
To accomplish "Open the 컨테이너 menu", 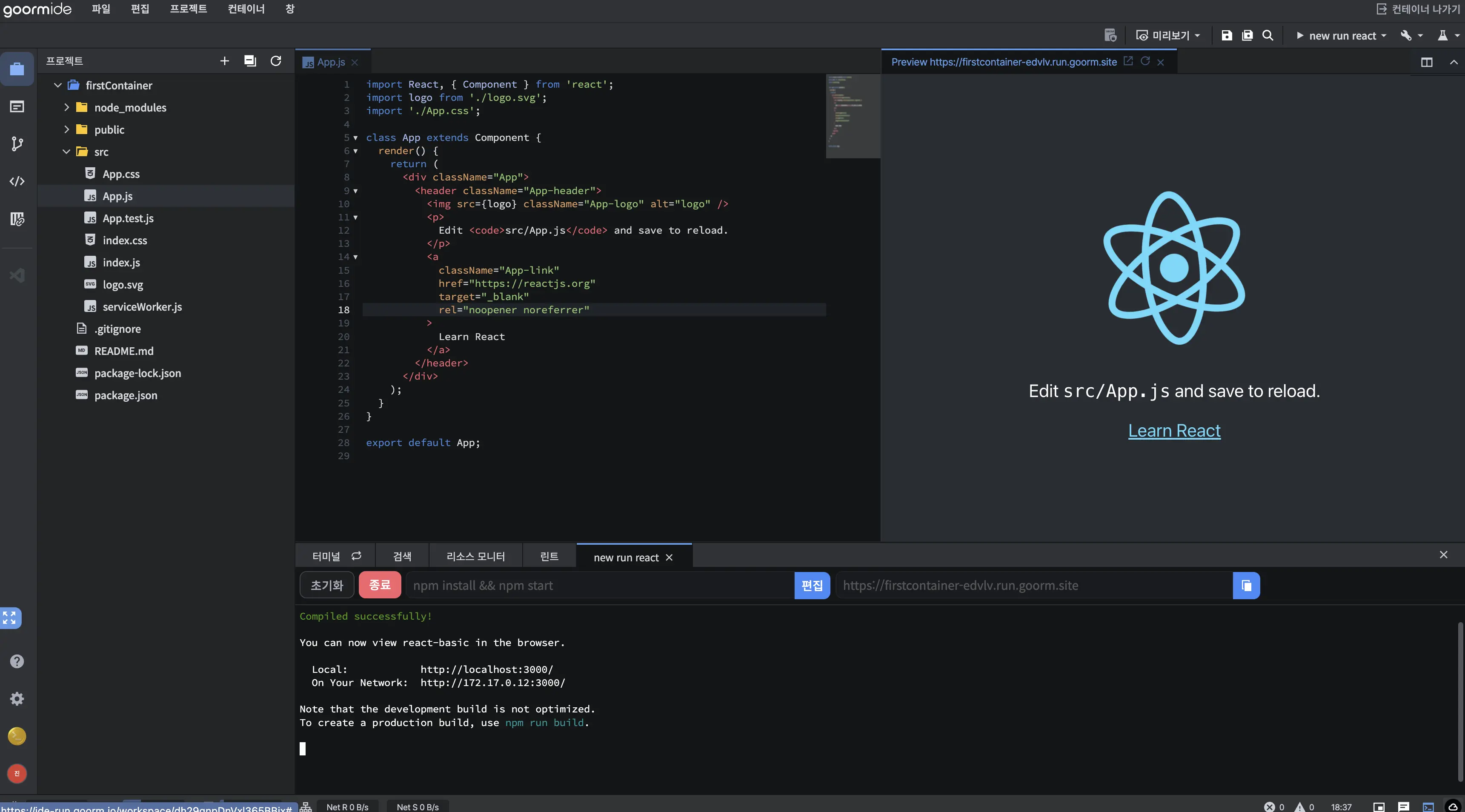I will (x=246, y=9).
